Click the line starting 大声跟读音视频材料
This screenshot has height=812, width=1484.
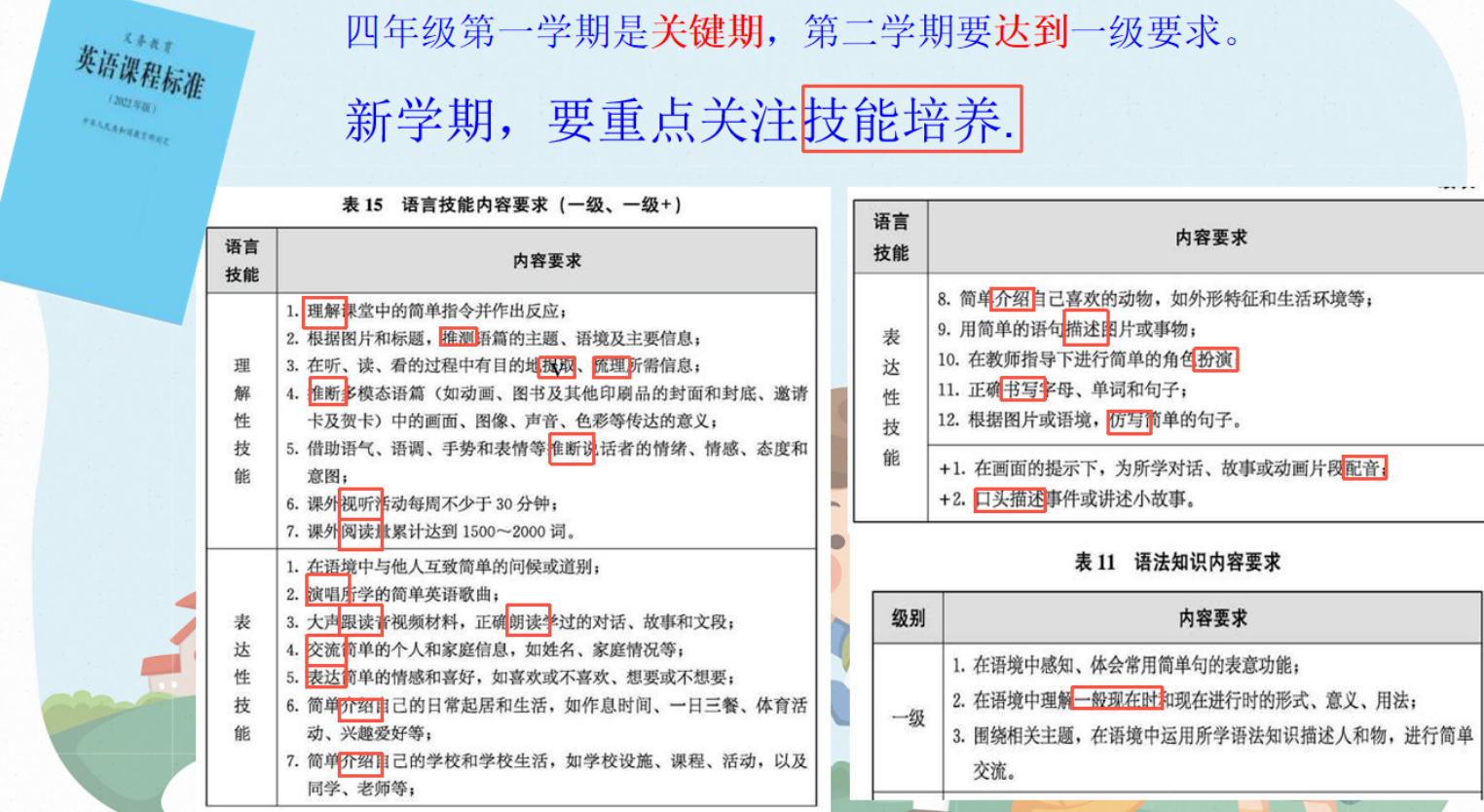click(x=510, y=622)
